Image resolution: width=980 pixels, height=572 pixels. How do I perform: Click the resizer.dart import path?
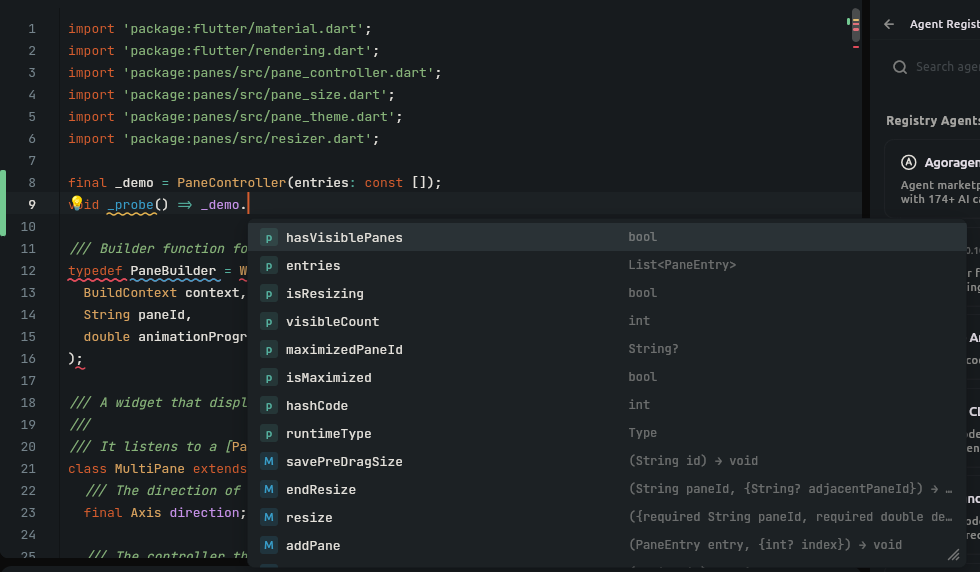point(247,139)
